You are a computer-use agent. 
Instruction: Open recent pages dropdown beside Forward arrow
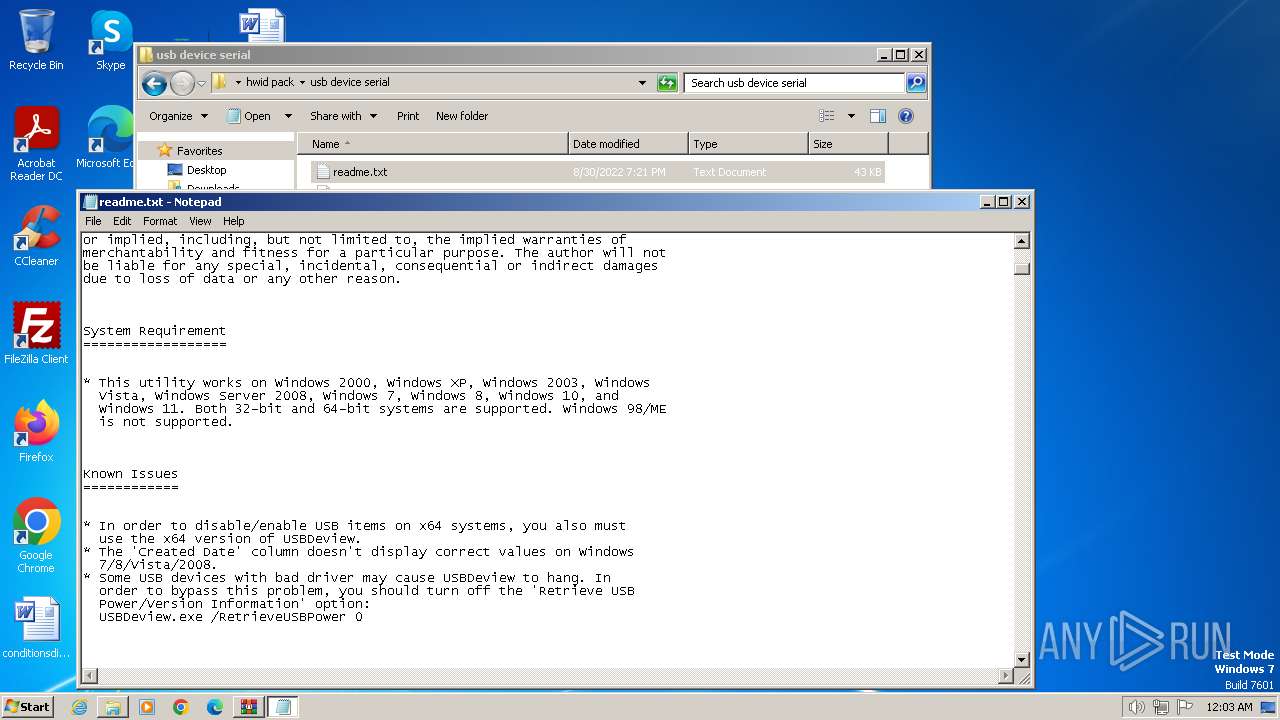pyautogui.click(x=201, y=83)
